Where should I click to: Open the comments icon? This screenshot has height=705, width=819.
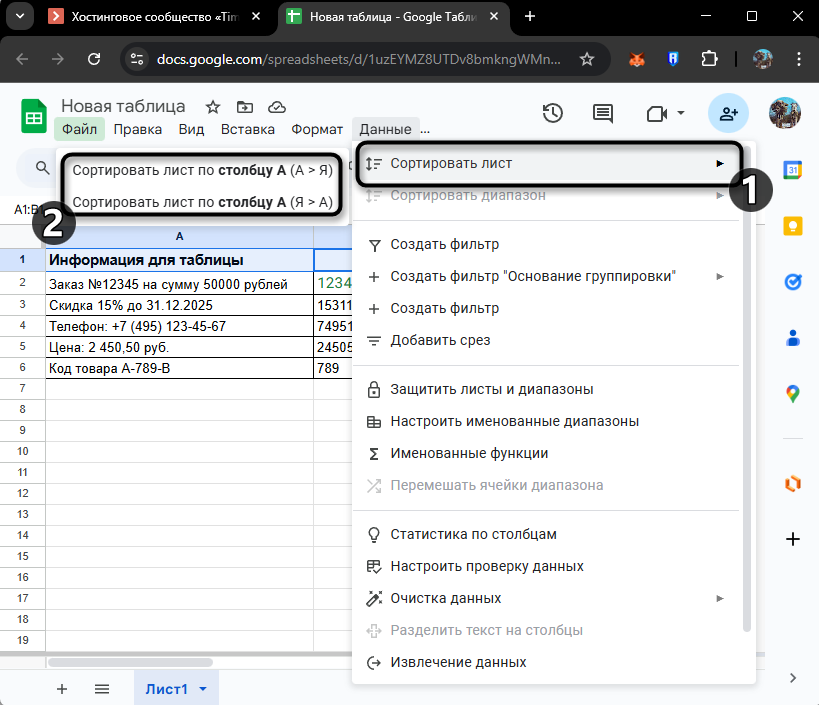603,113
